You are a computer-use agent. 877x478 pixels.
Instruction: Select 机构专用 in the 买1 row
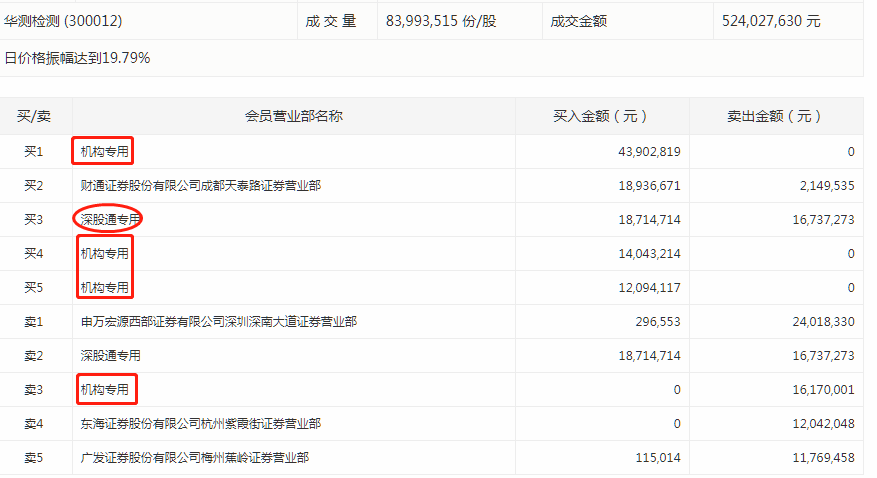click(x=105, y=152)
